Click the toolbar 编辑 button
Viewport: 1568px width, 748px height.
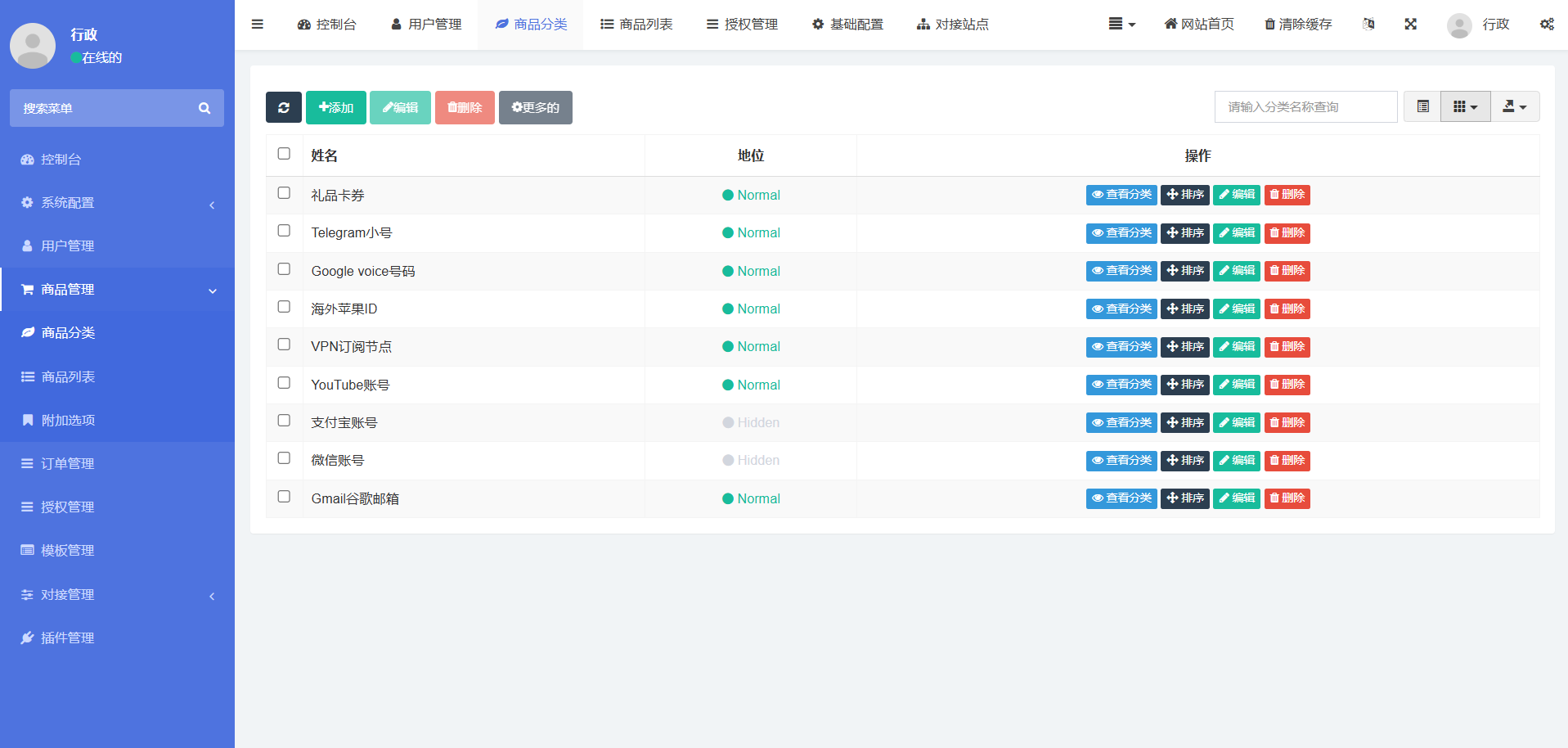click(x=400, y=107)
